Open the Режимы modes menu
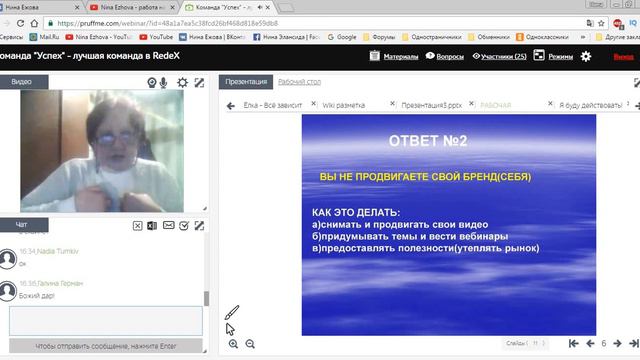This screenshot has height=360, width=640. [x=560, y=57]
